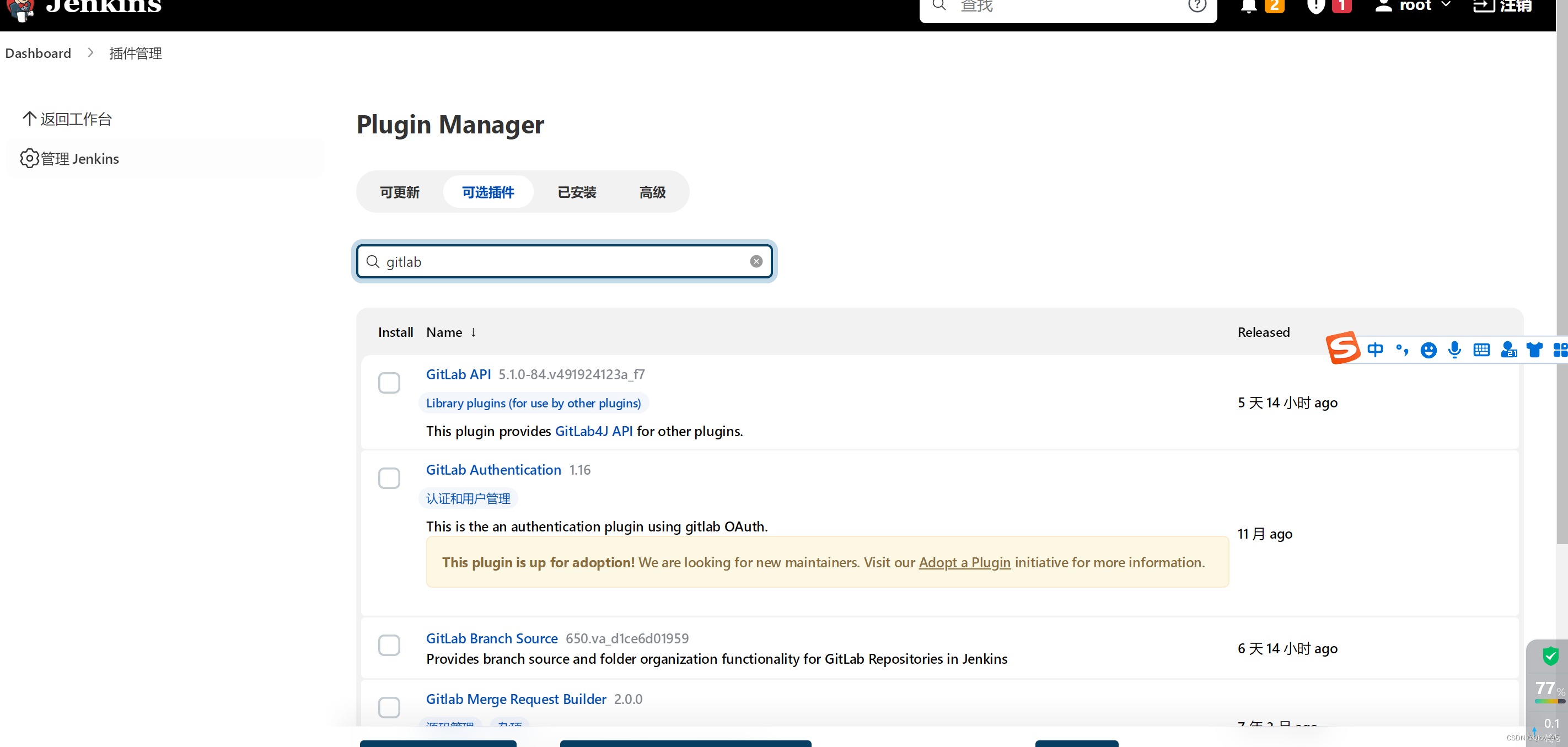
Task: Switch Sogou input to English mode
Action: (1376, 350)
